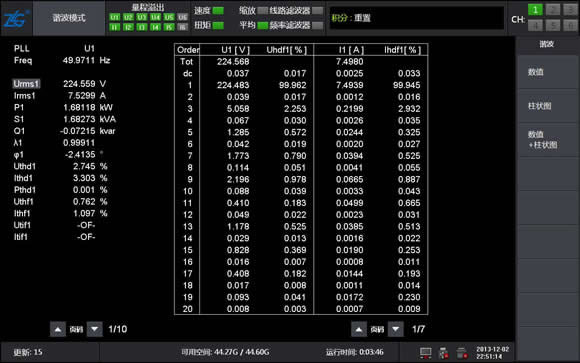Toggle the 平均 averaging indicator
Screen dimensions: 580x363
pyautogui.click(x=263, y=26)
